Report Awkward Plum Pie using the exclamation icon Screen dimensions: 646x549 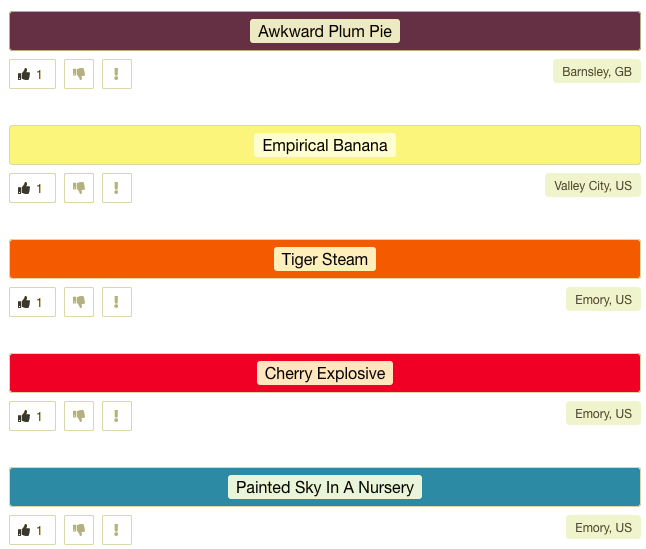(x=117, y=74)
